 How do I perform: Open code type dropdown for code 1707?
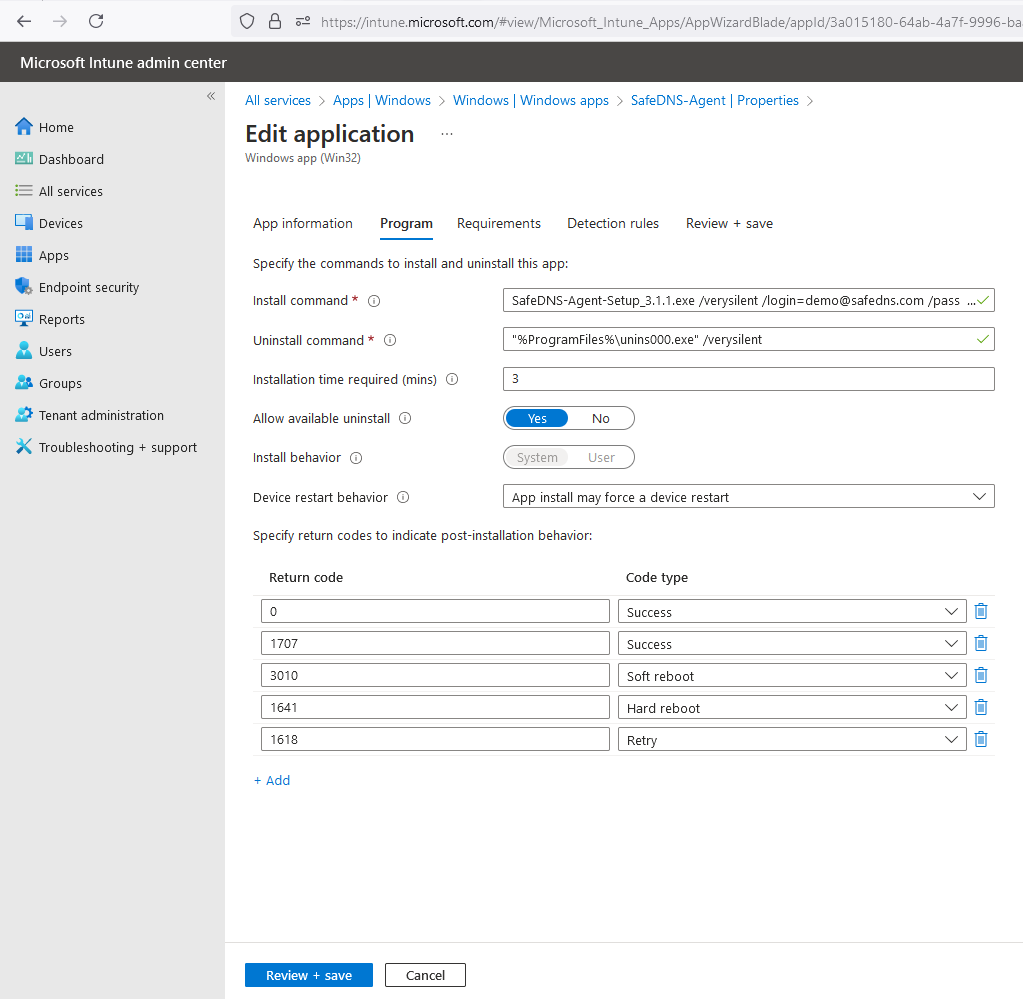tap(792, 643)
